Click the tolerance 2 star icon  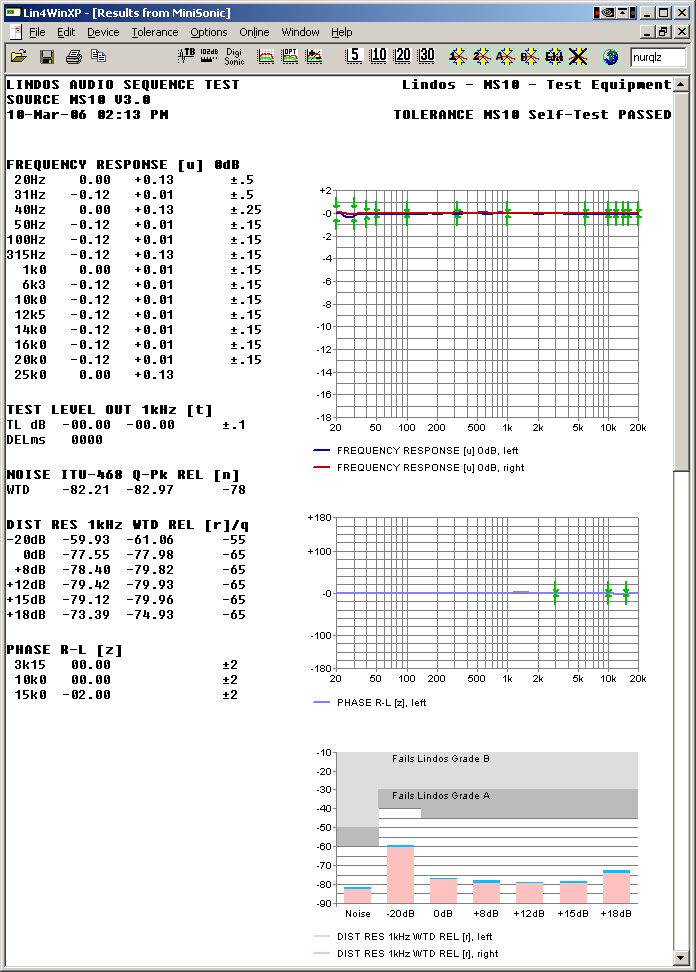tap(482, 57)
